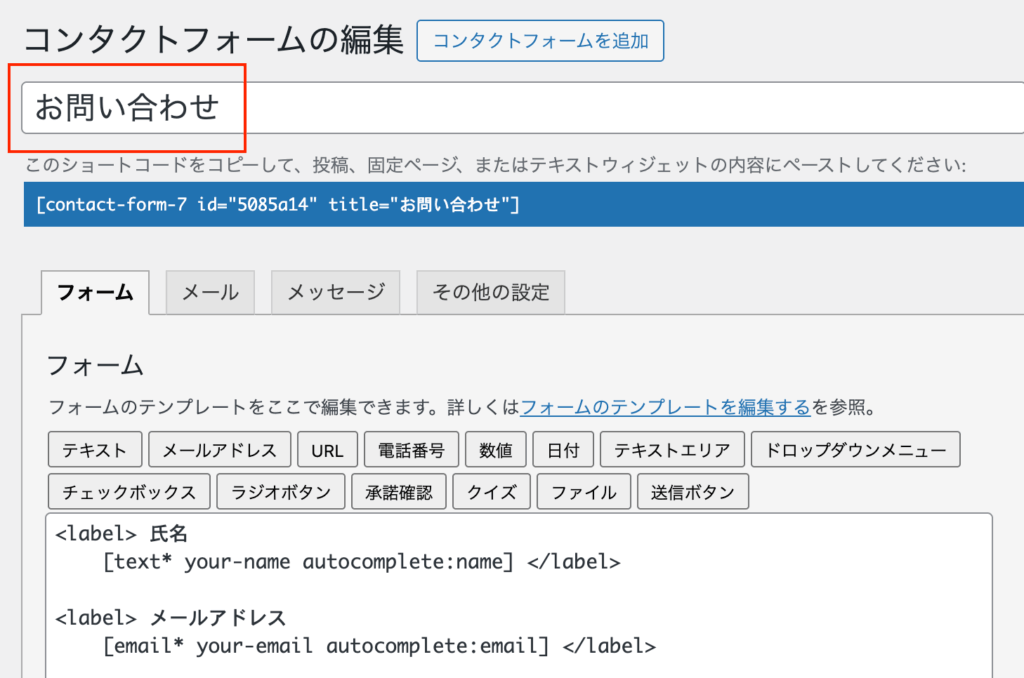Insert a ドロップダウンメニュー tag
This screenshot has height=678, width=1024.
[x=855, y=450]
